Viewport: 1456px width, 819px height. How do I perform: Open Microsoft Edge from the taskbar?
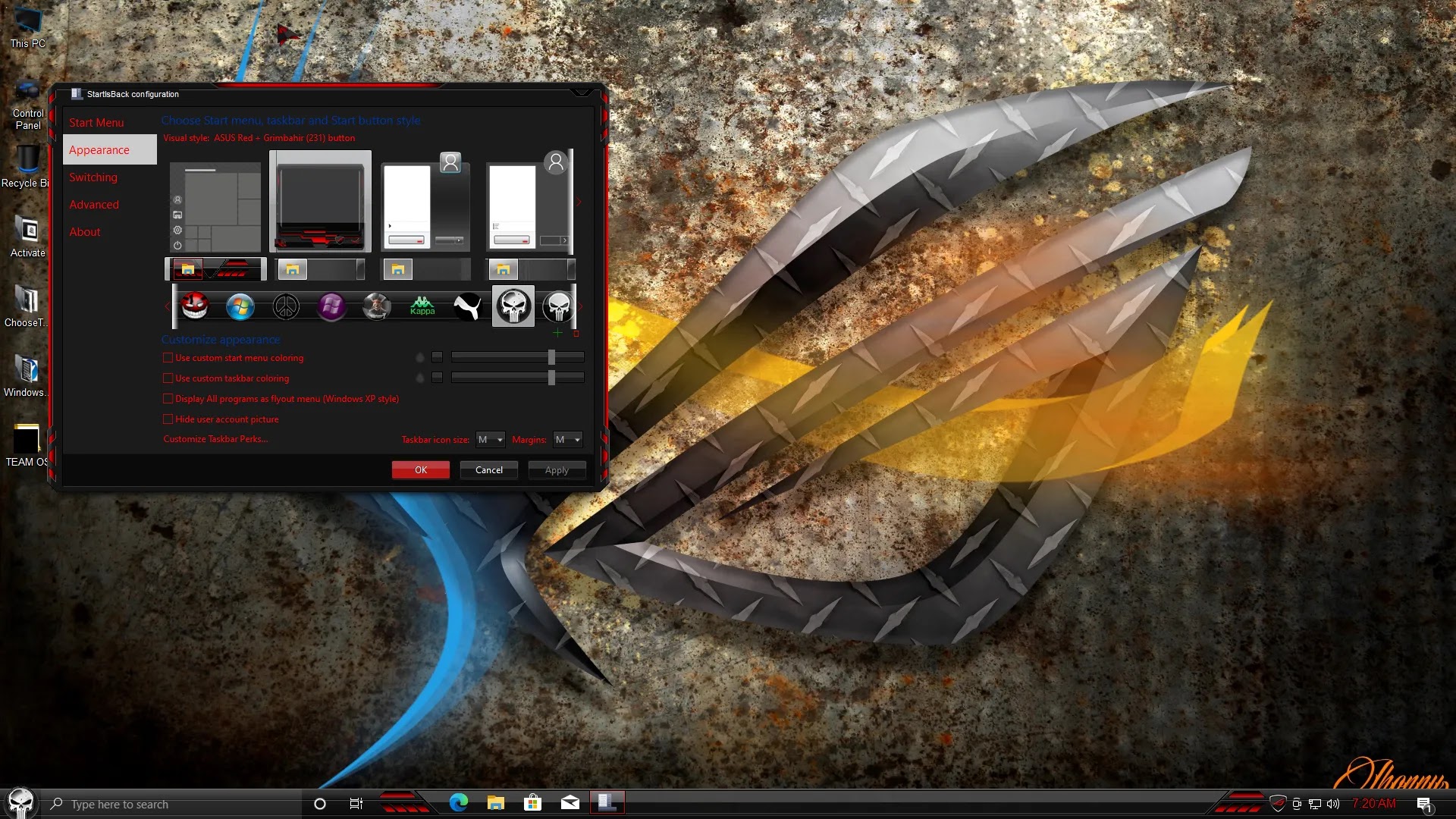459,803
